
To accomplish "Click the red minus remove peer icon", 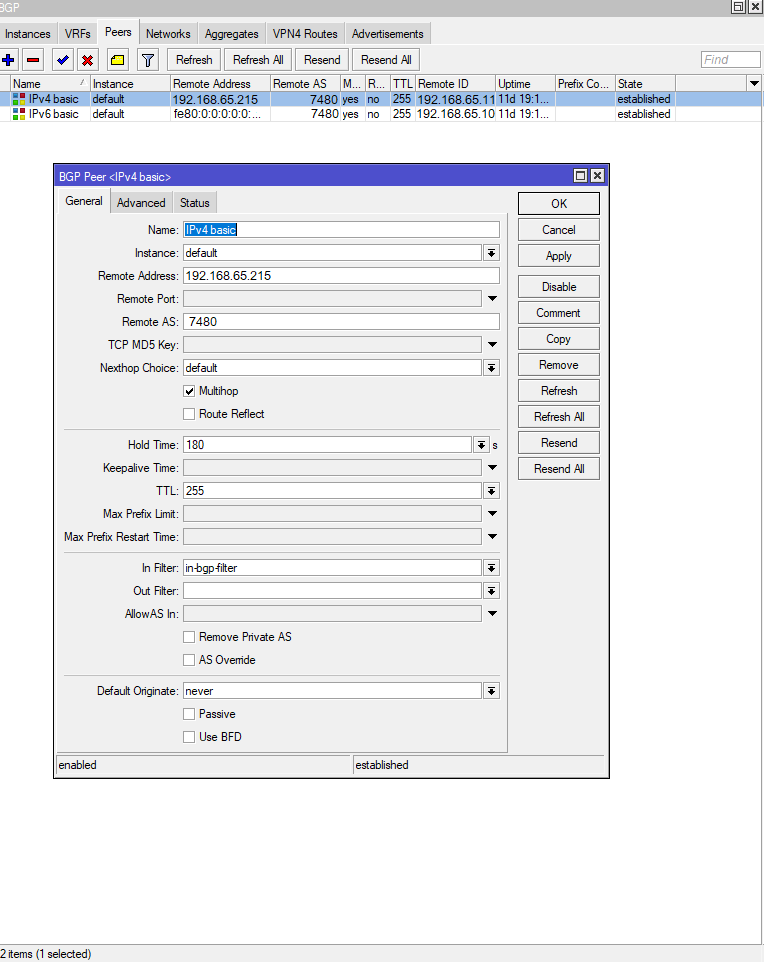I will [33, 60].
